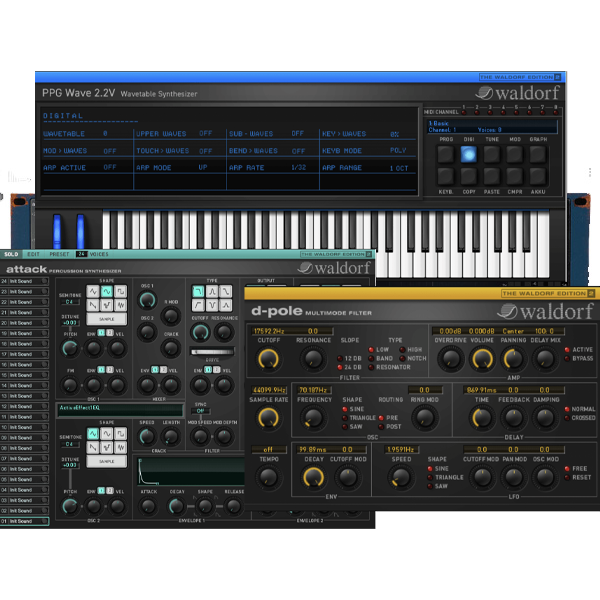Set d-pole OSC routing to POST

(x=381, y=427)
